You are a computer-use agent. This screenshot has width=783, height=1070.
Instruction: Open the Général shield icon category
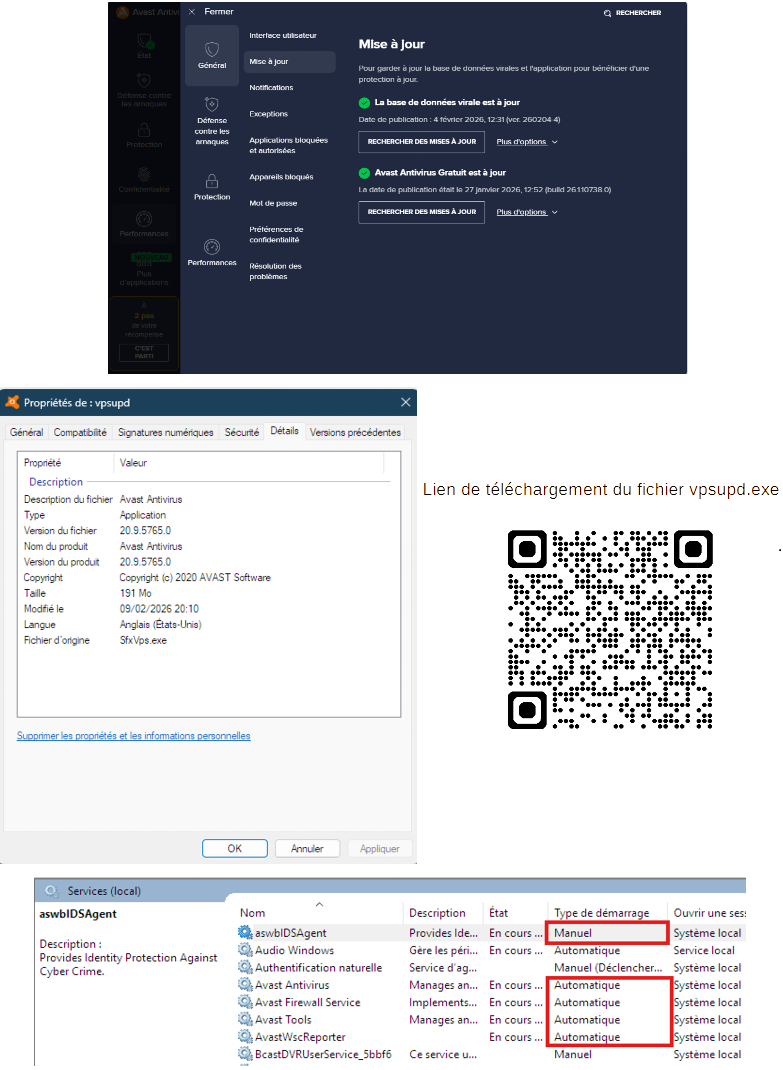point(212,50)
